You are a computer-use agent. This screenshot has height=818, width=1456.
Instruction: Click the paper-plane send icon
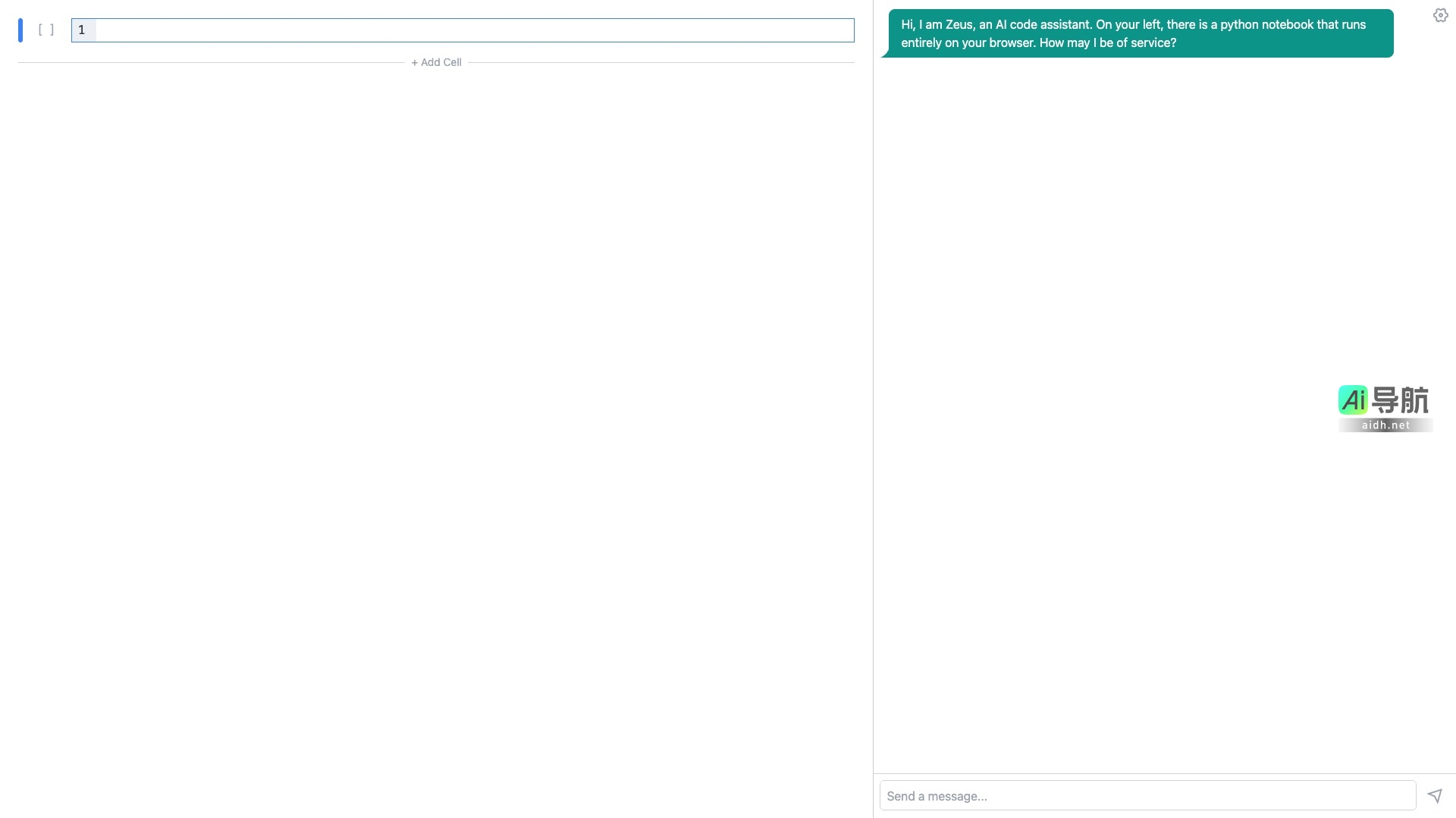tap(1434, 795)
